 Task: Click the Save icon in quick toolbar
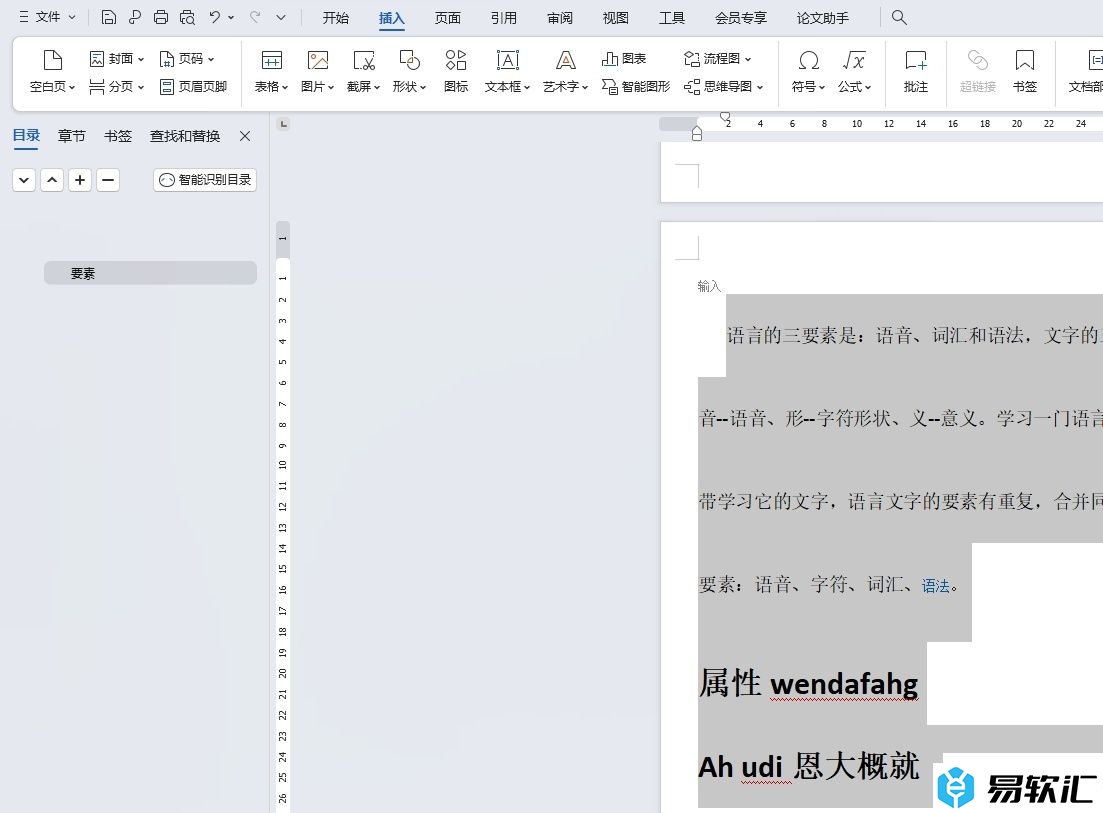(108, 17)
